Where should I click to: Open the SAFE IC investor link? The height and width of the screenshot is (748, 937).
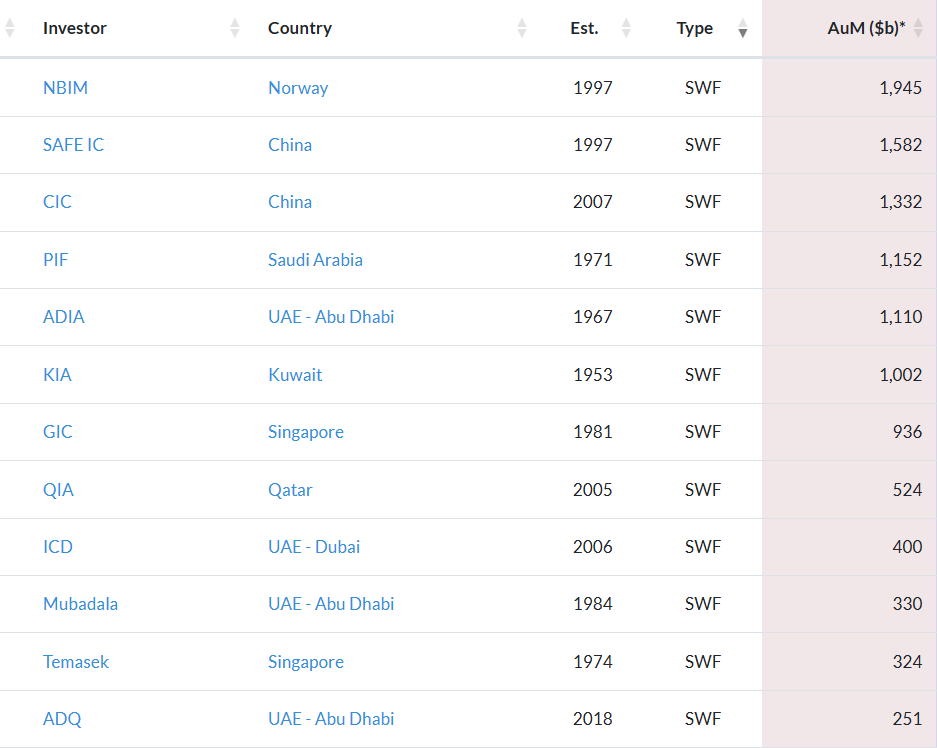74,145
